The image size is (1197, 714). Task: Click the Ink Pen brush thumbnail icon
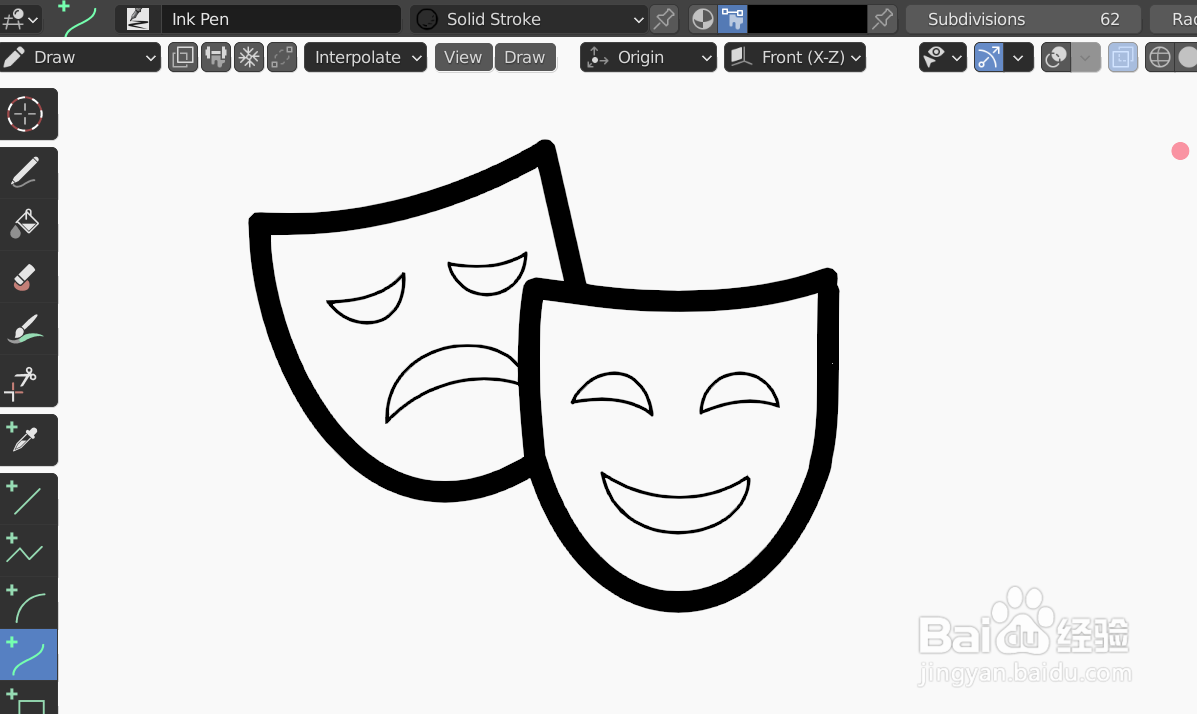tap(137, 19)
